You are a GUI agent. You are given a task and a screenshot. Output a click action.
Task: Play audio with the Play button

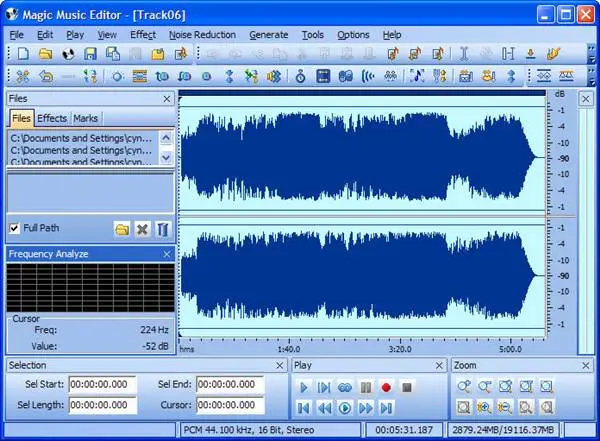[x=304, y=387]
